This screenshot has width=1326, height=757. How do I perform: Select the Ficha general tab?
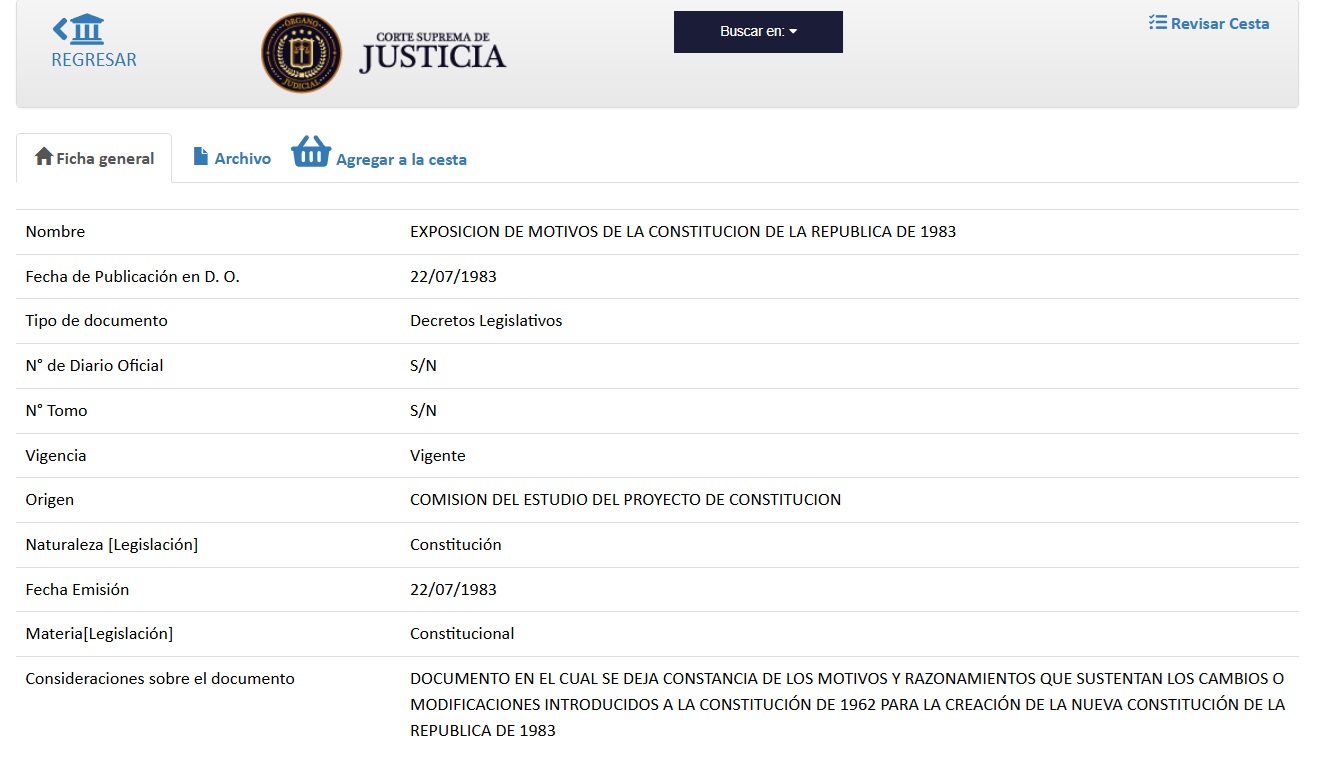[94, 158]
